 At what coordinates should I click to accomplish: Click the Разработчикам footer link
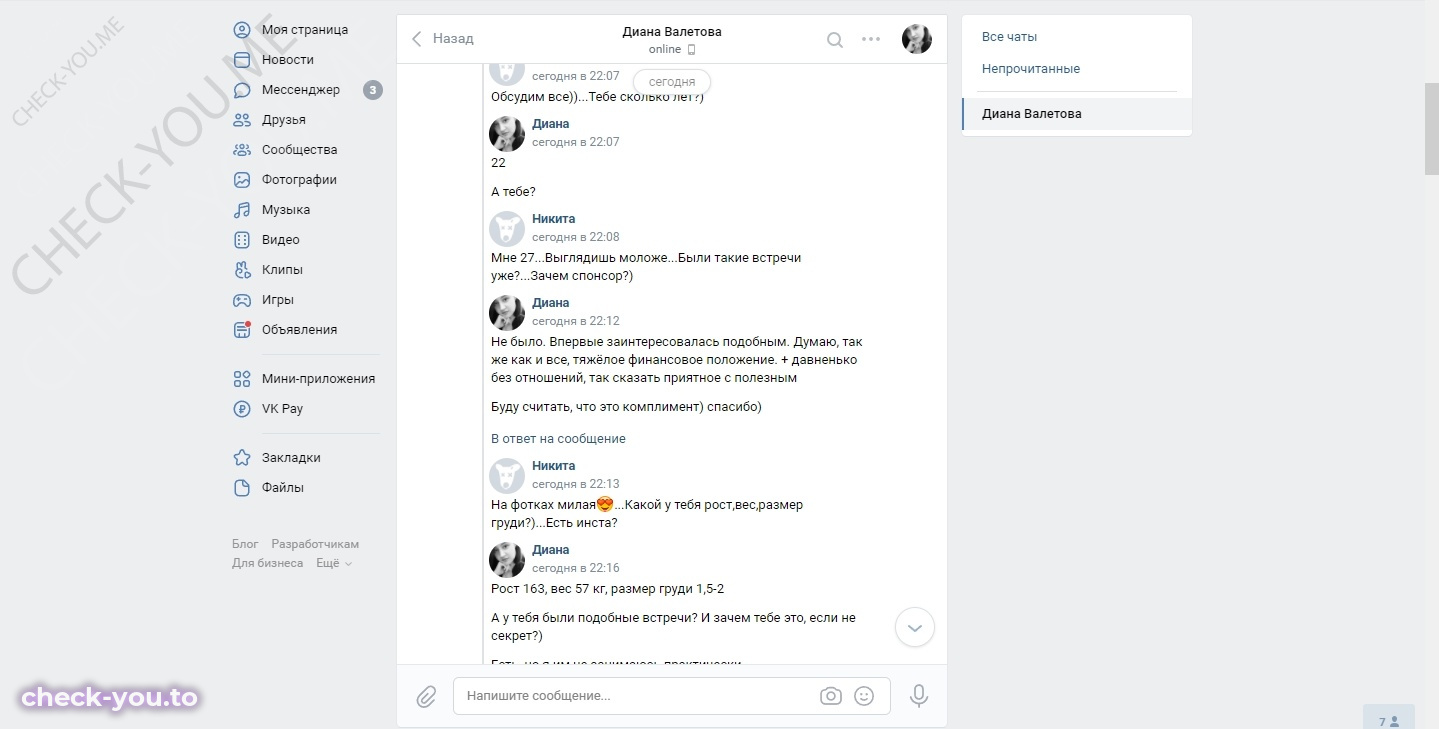click(x=315, y=544)
